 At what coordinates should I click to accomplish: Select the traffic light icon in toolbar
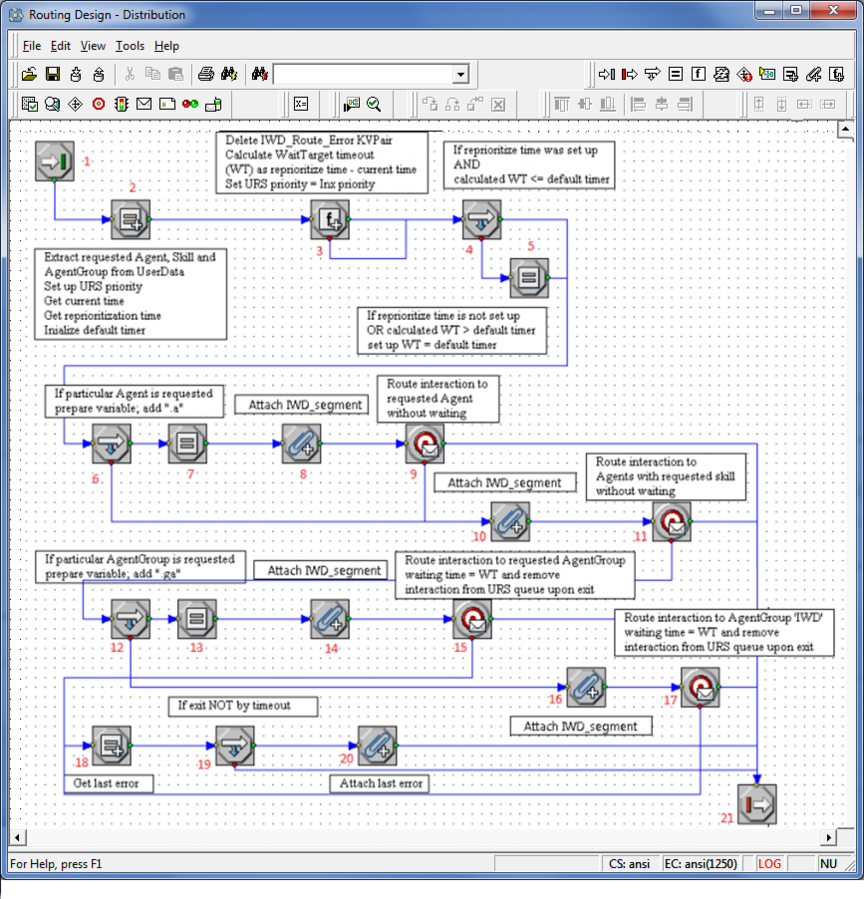pyautogui.click(x=121, y=104)
